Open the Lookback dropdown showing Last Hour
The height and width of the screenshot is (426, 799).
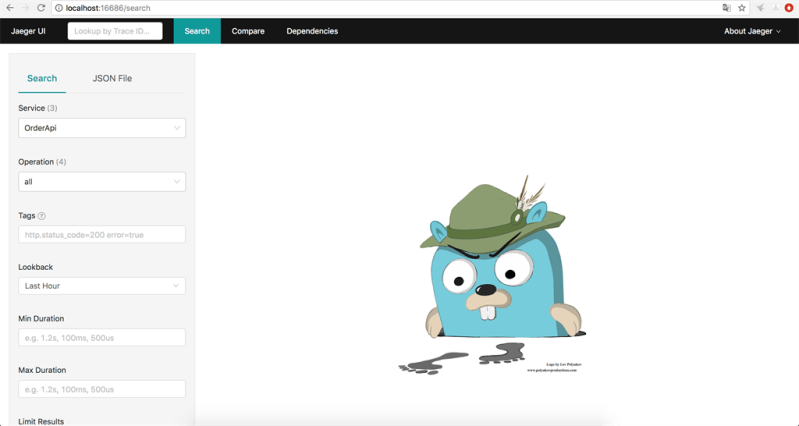(x=102, y=286)
